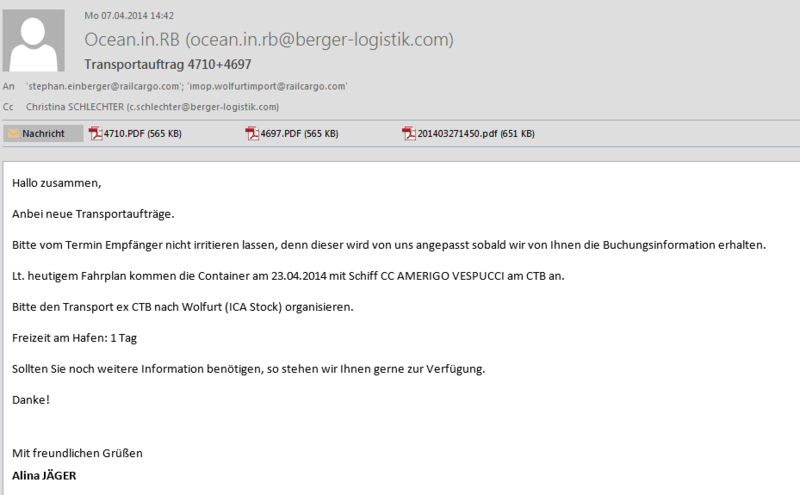Click the 'An' recipients label

pyautogui.click(x=9, y=86)
